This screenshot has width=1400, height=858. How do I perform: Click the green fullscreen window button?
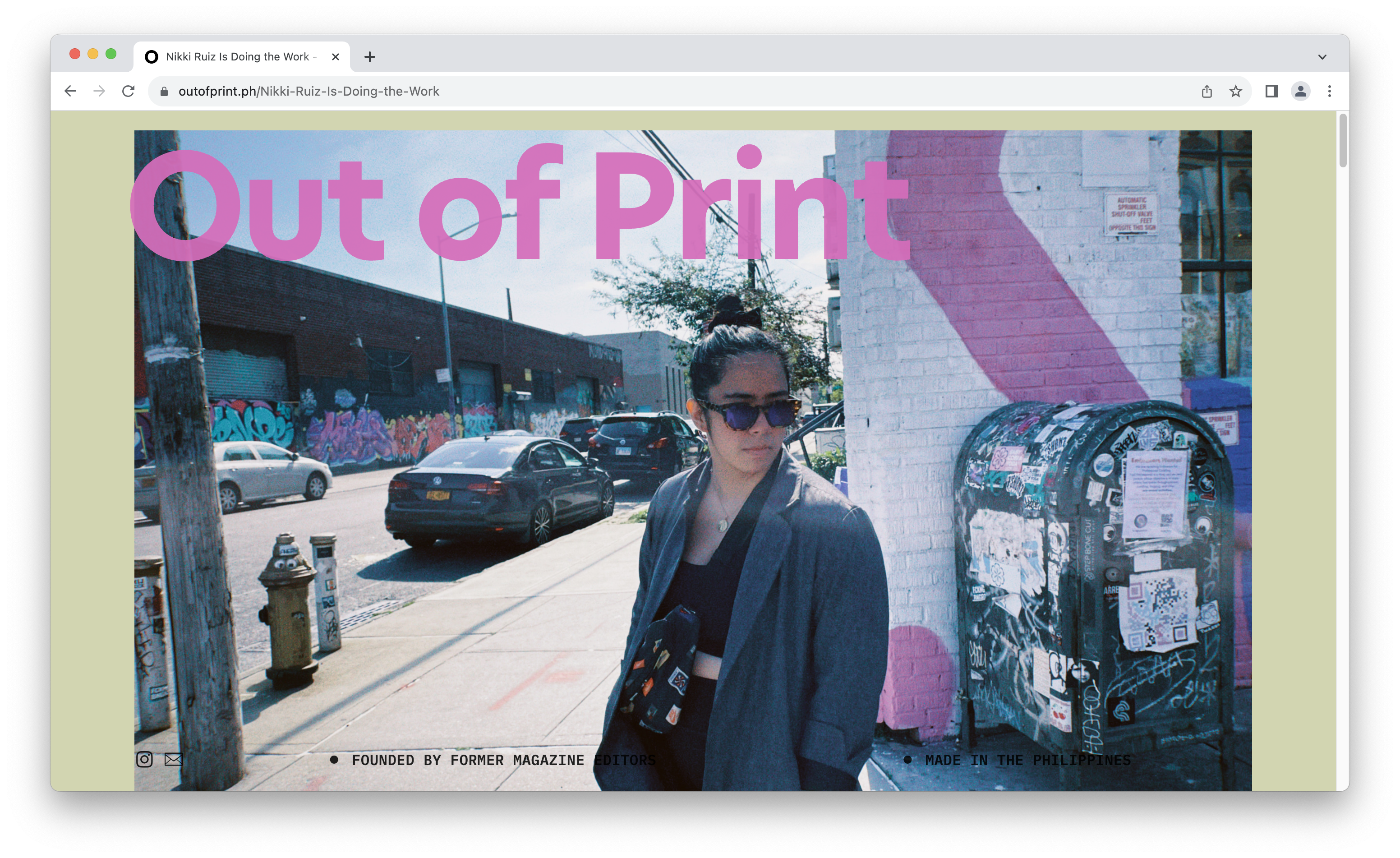coord(111,53)
